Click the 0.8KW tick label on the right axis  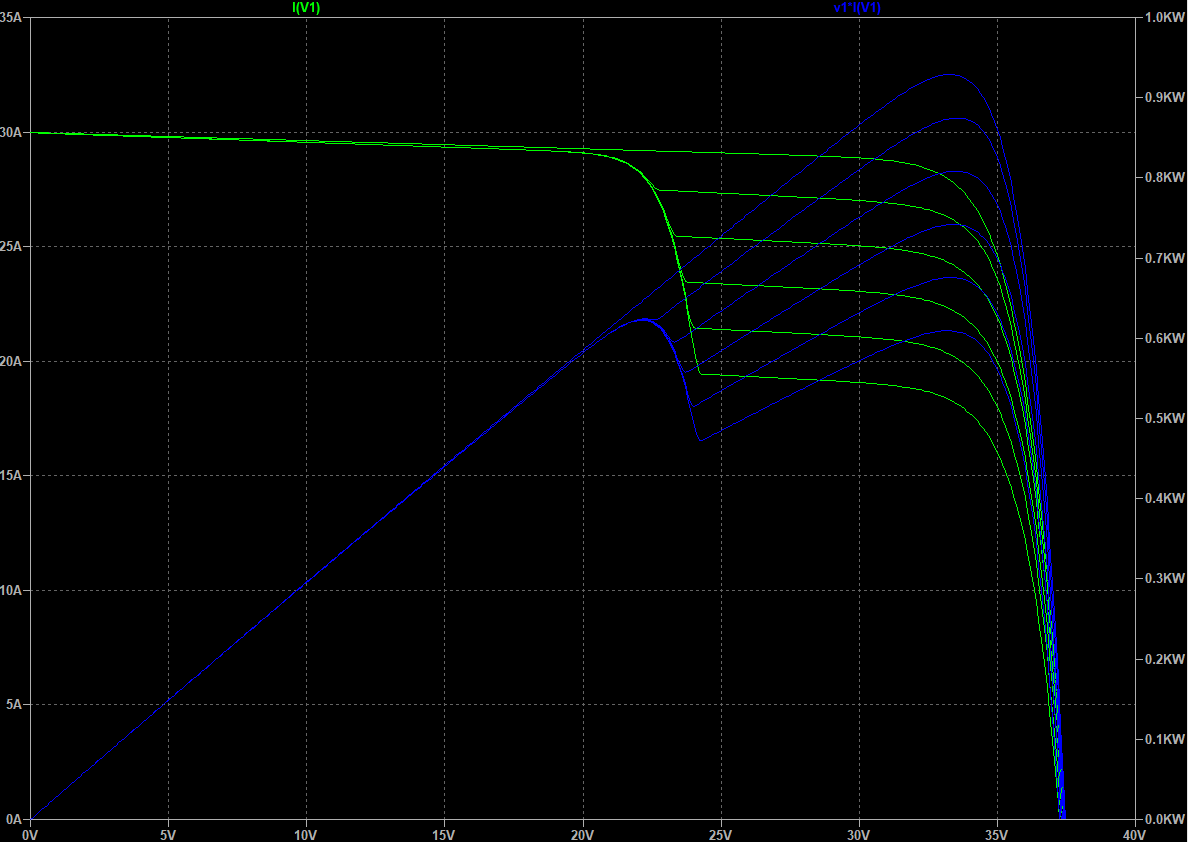pyautogui.click(x=1163, y=178)
